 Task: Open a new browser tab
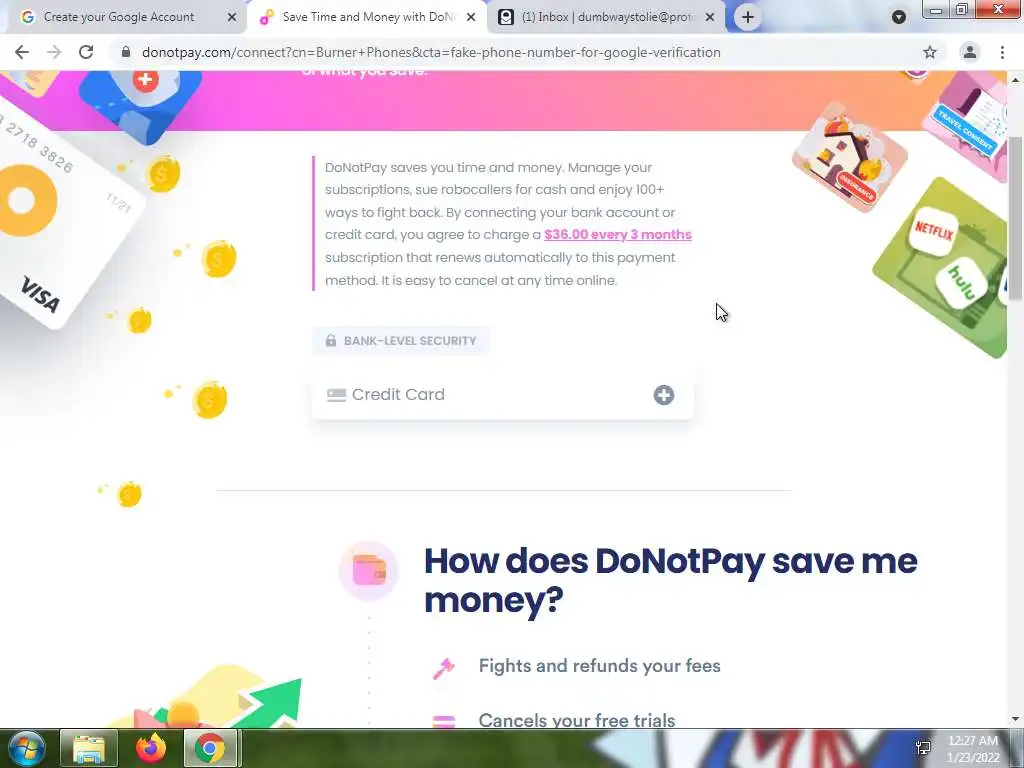click(x=748, y=17)
